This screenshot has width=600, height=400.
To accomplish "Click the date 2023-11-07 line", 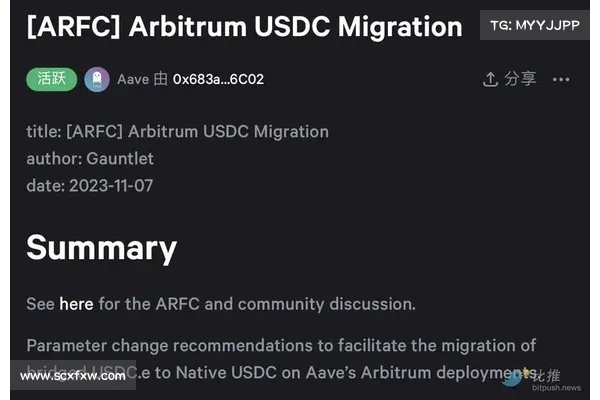I will 90,186.
